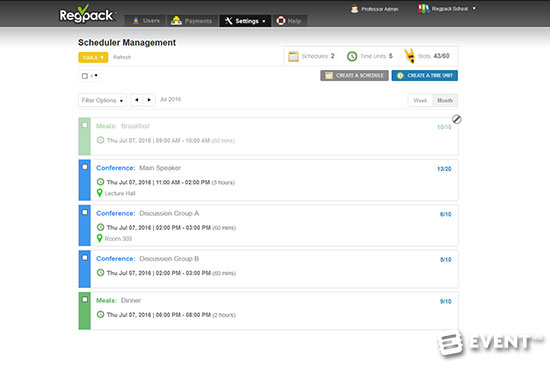550x365 pixels.
Task: Click the Settings wrench icon
Action: tap(228, 21)
